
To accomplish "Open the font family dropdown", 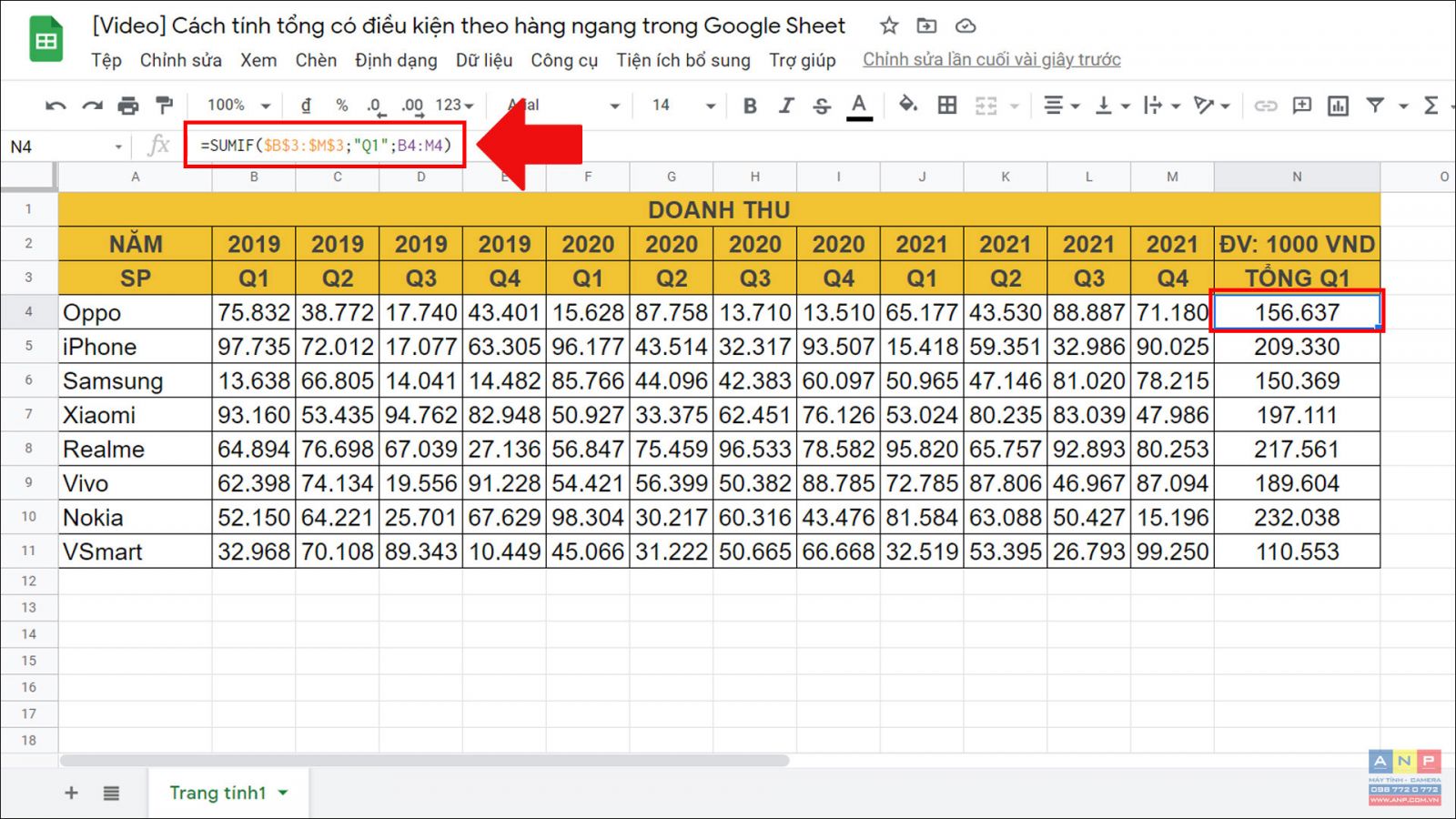I will tap(563, 106).
